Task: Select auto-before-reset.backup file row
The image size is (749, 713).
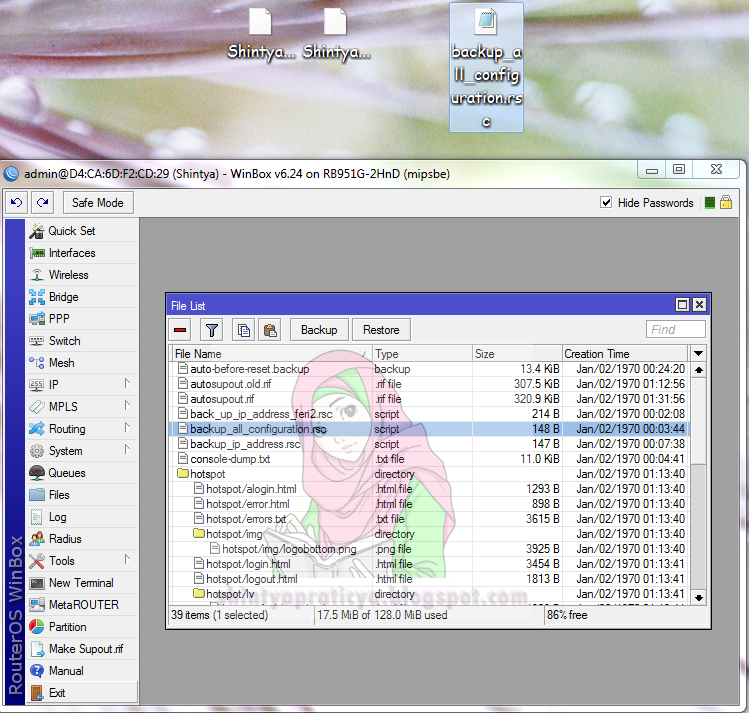Action: tap(430, 369)
